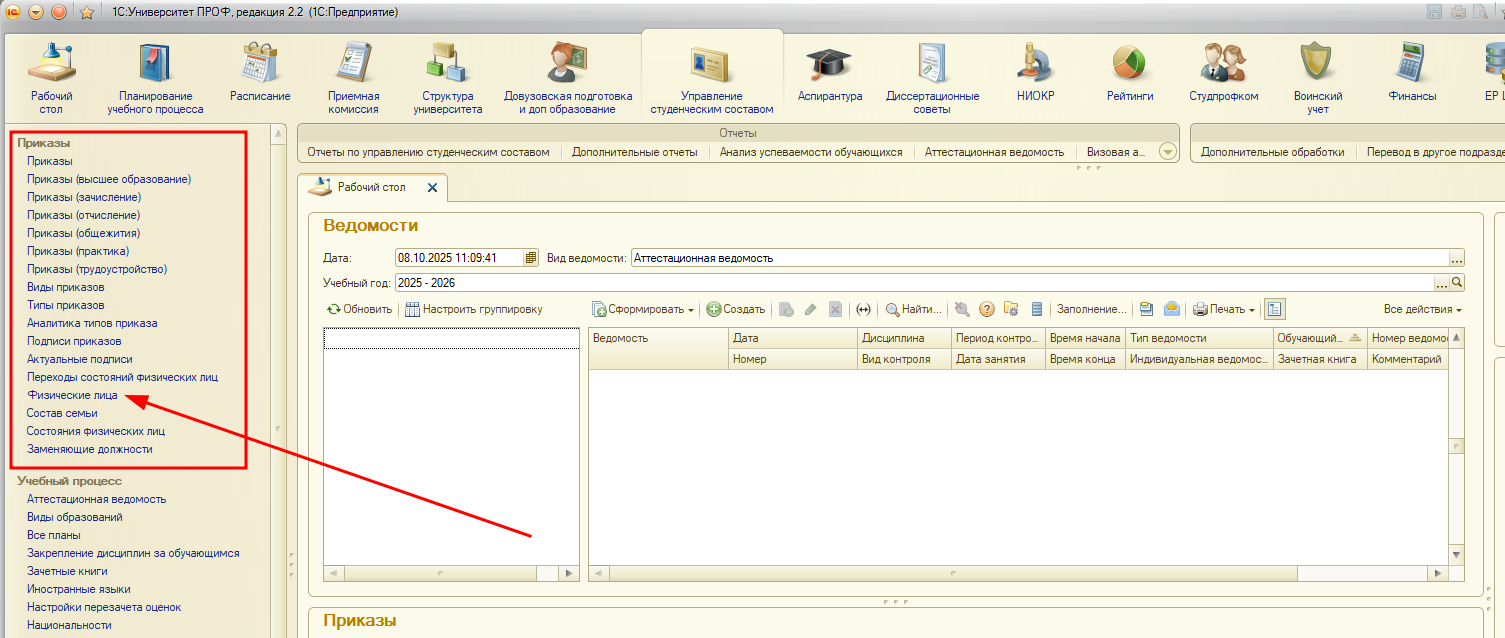This screenshot has height=638, width=1505.
Task: Click the magnifier icon beside Учебный год
Action: pyautogui.click(x=1457, y=283)
